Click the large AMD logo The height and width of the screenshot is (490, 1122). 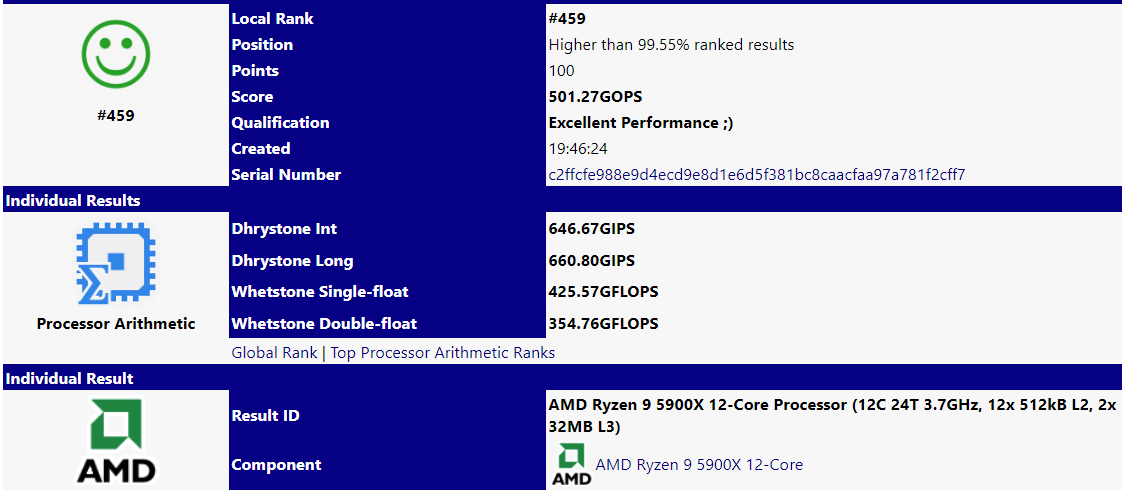(x=116, y=442)
